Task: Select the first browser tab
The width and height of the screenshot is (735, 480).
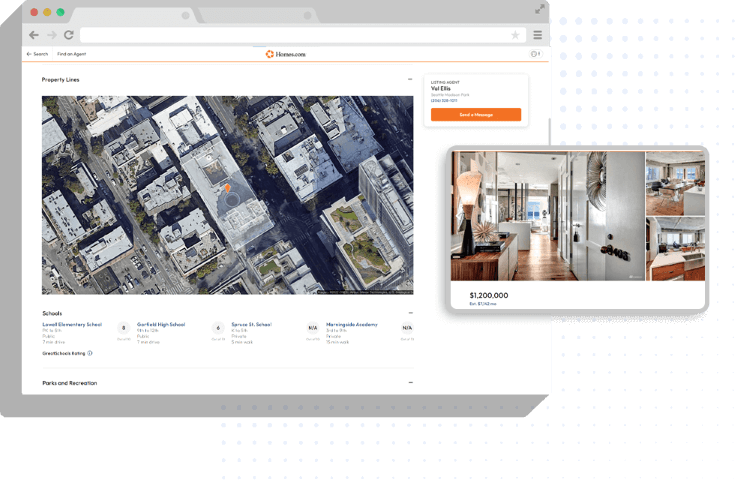Action: tap(134, 15)
